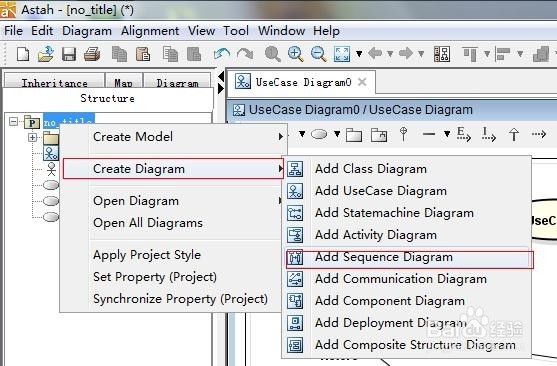The image size is (557, 366).
Task: Click the Undo arrow icon
Action: (222, 54)
